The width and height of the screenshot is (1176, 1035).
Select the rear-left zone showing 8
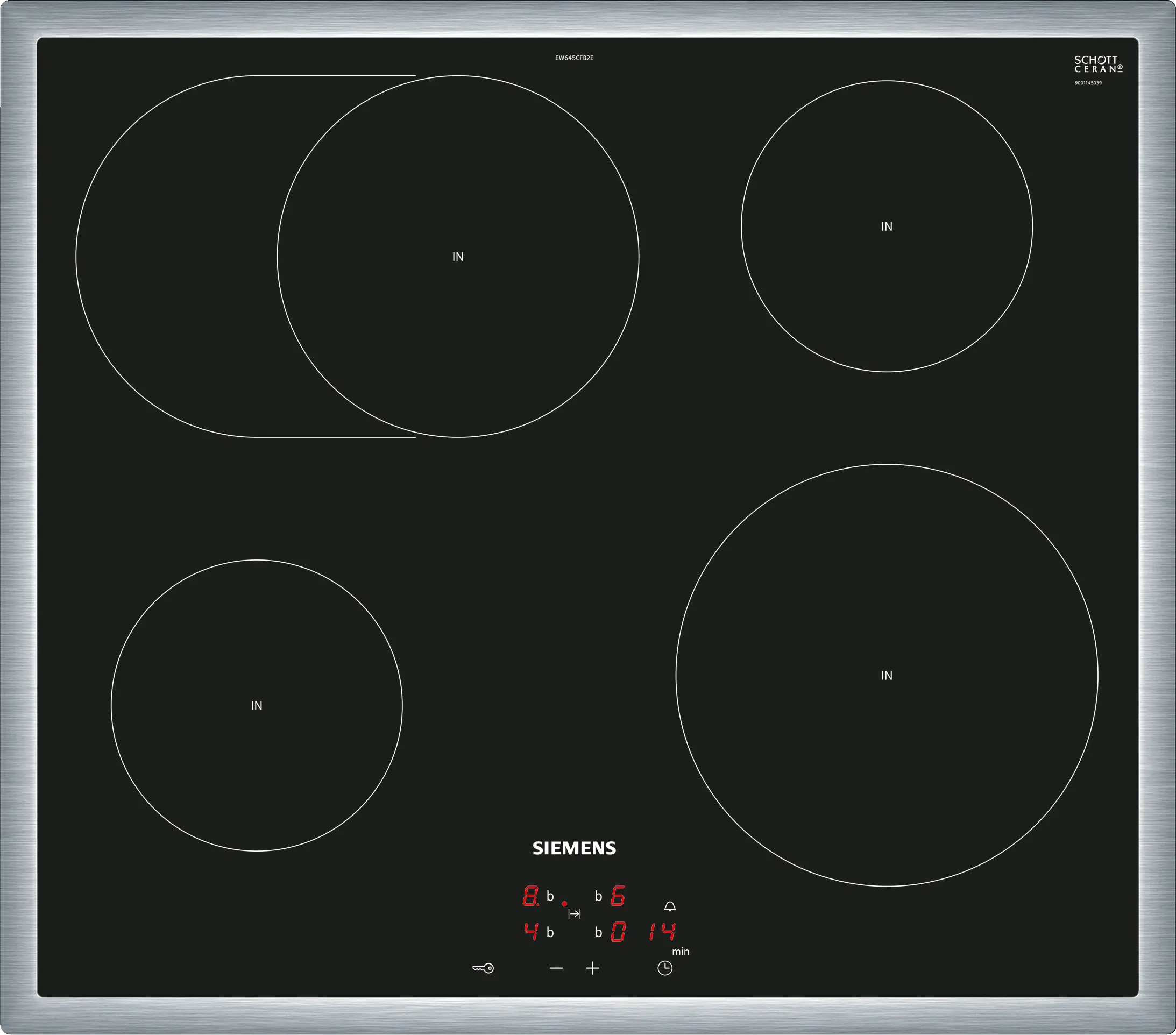(x=530, y=896)
